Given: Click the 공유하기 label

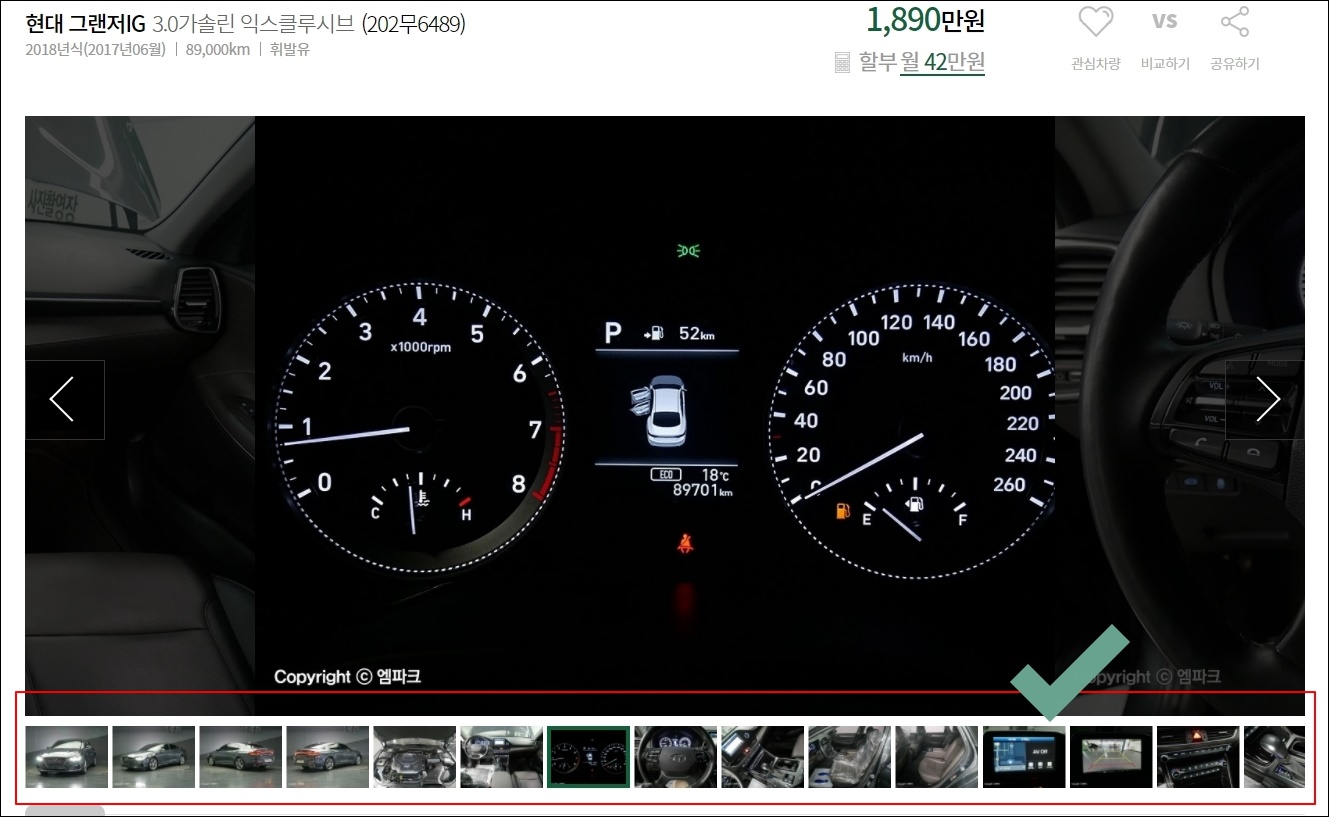Looking at the screenshot, I should pyautogui.click(x=1235, y=64).
